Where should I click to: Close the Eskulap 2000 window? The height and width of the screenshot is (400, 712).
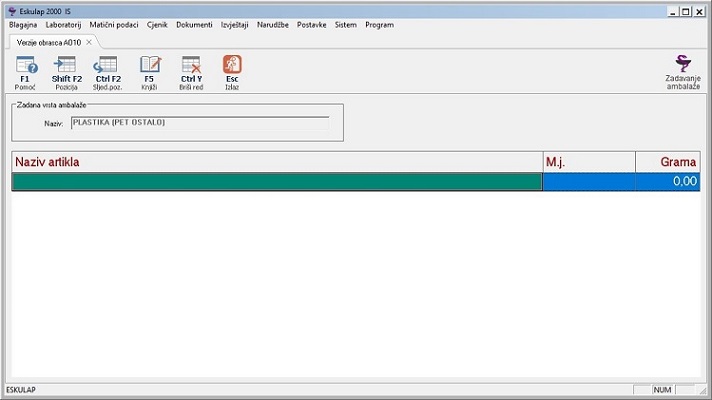point(699,12)
